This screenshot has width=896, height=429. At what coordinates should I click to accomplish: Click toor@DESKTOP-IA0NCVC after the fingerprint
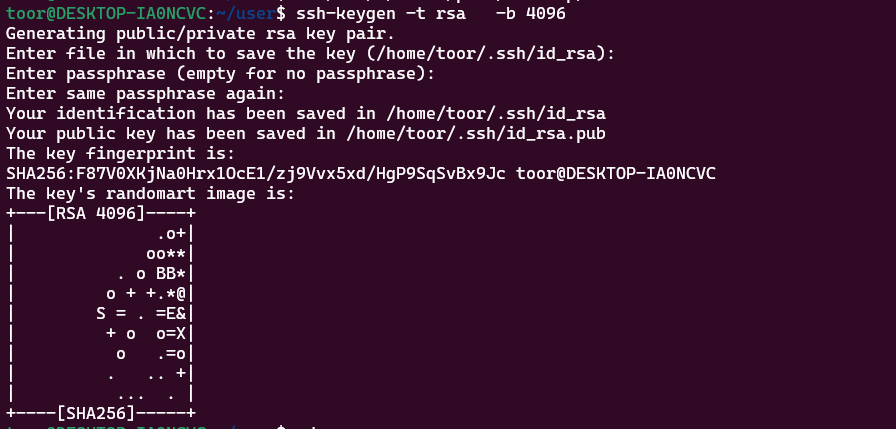pos(616,173)
